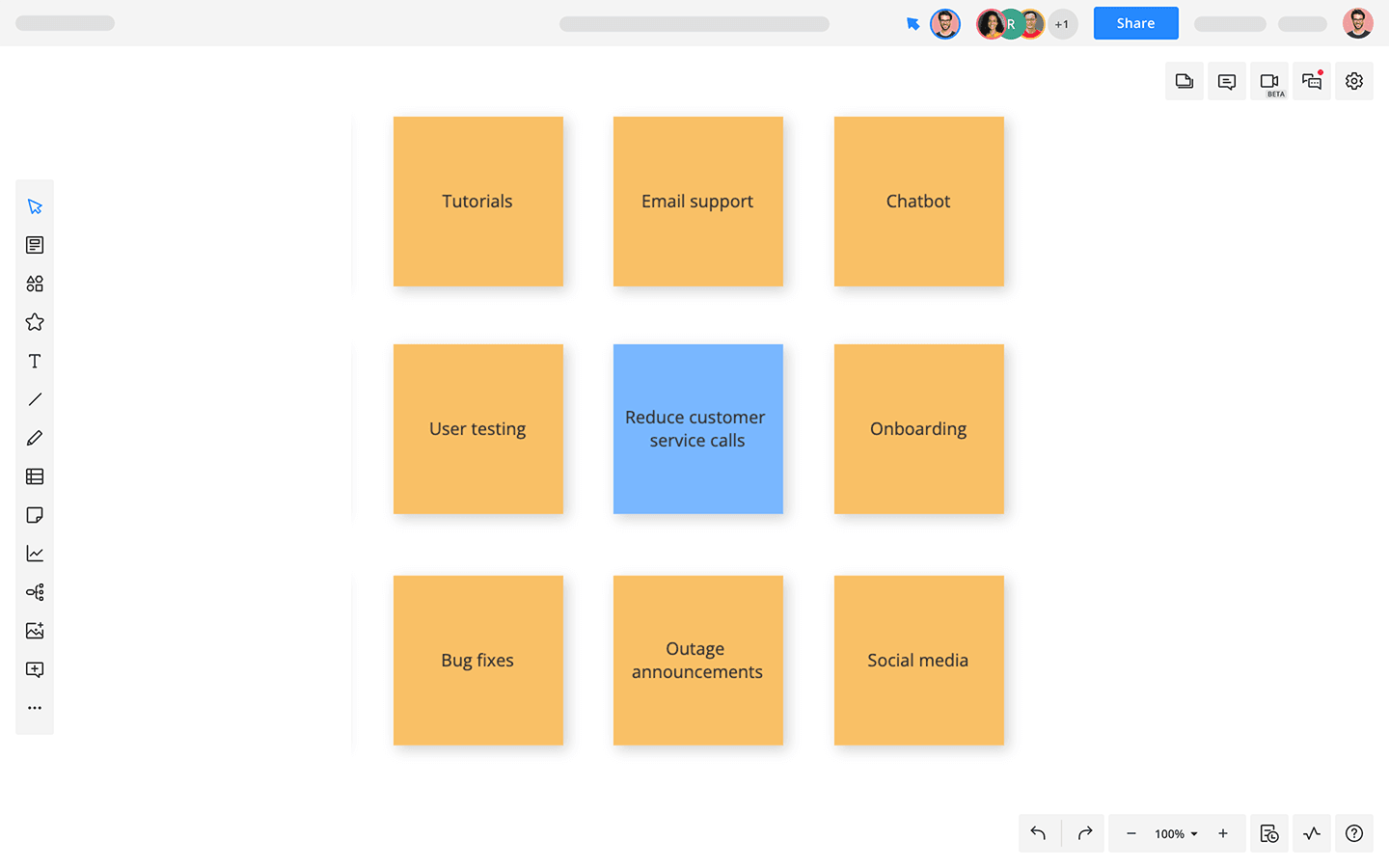Open the image insert tool
Image resolution: width=1389 pixels, height=868 pixels.
[35, 631]
